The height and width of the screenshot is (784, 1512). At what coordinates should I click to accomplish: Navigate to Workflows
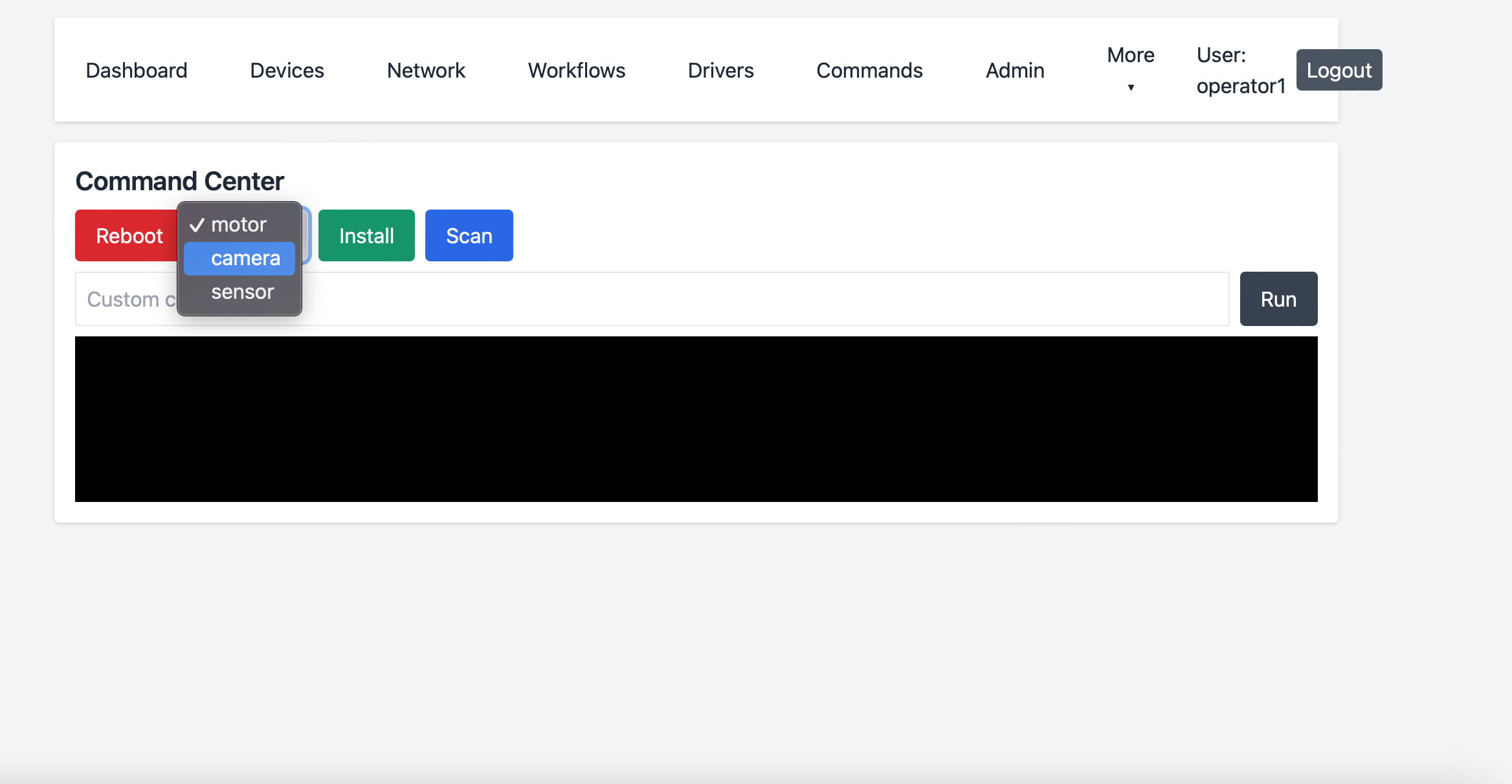(x=576, y=70)
